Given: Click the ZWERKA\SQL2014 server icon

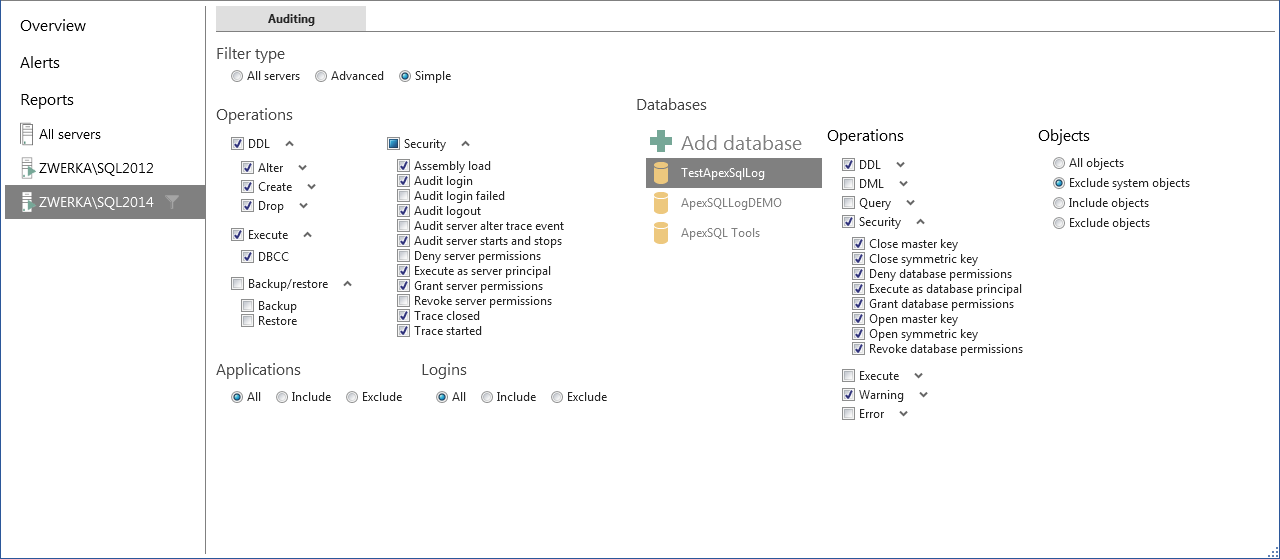Looking at the screenshot, I should coord(27,202).
